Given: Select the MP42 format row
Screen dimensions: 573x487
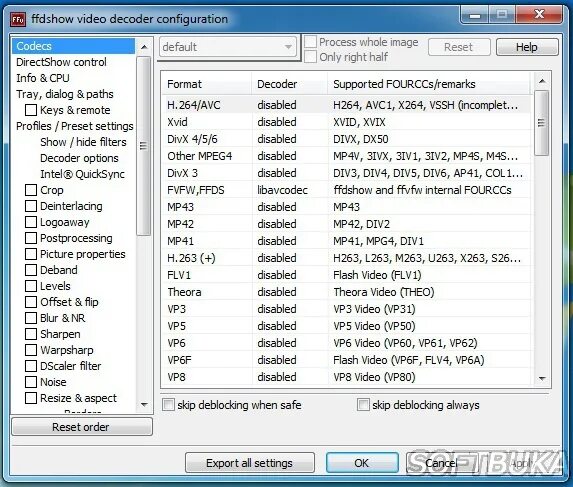Looking at the screenshot, I should (x=346, y=224).
